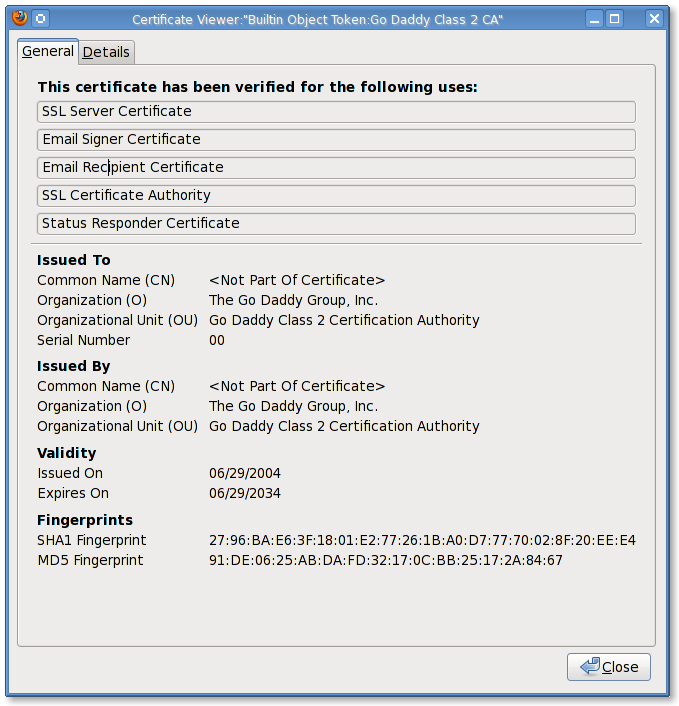Maximize the Certificate Viewer window
The height and width of the screenshot is (706, 679).
pos(615,18)
